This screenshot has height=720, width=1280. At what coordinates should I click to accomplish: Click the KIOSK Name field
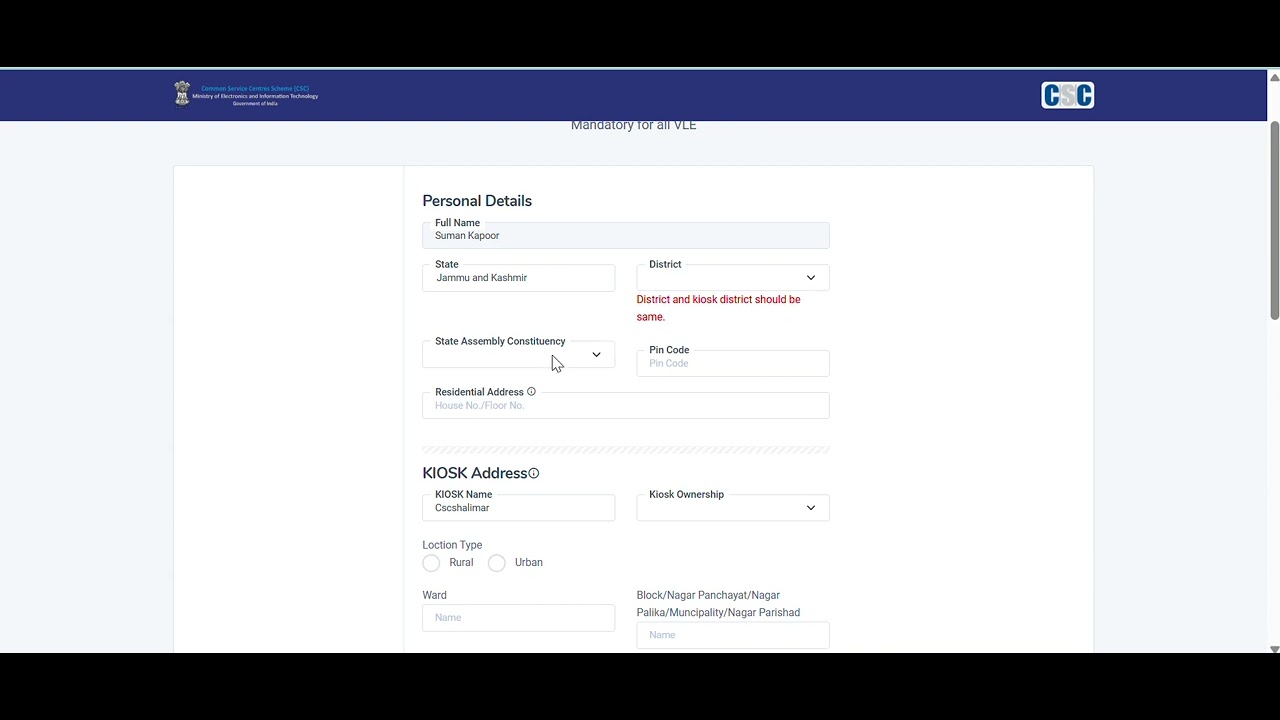519,508
